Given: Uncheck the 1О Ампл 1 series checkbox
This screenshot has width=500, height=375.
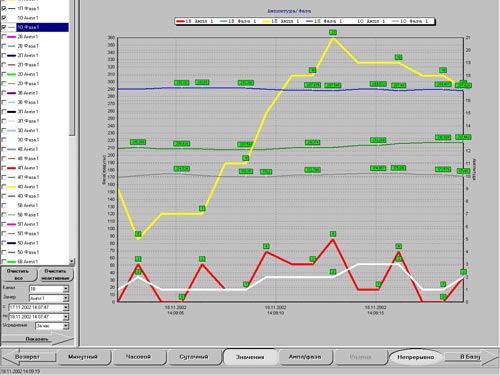Looking at the screenshot, I should point(4,18).
